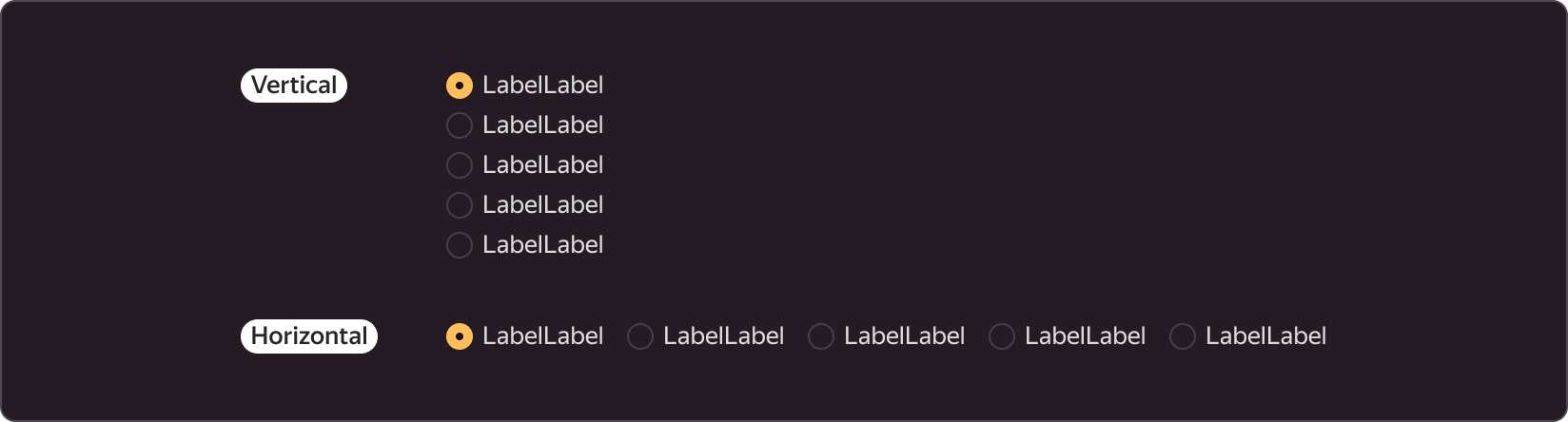Select the fourth radio circle in Vertical list
The image size is (1568, 422).
(x=460, y=205)
